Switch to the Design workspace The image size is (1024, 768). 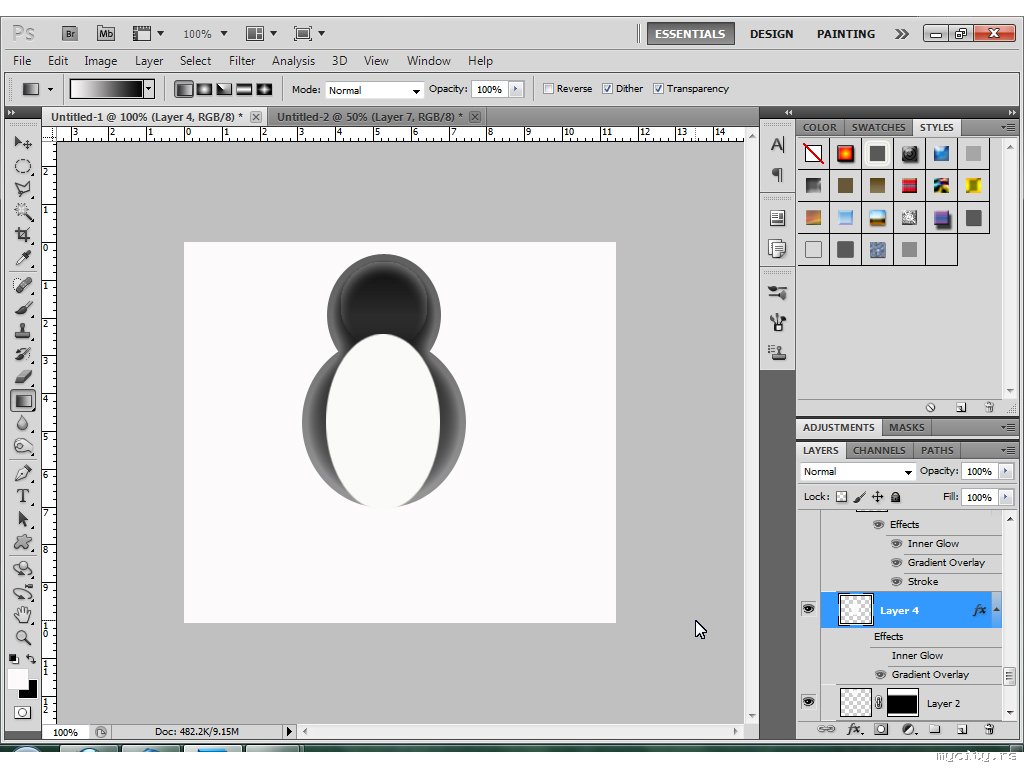(771, 34)
